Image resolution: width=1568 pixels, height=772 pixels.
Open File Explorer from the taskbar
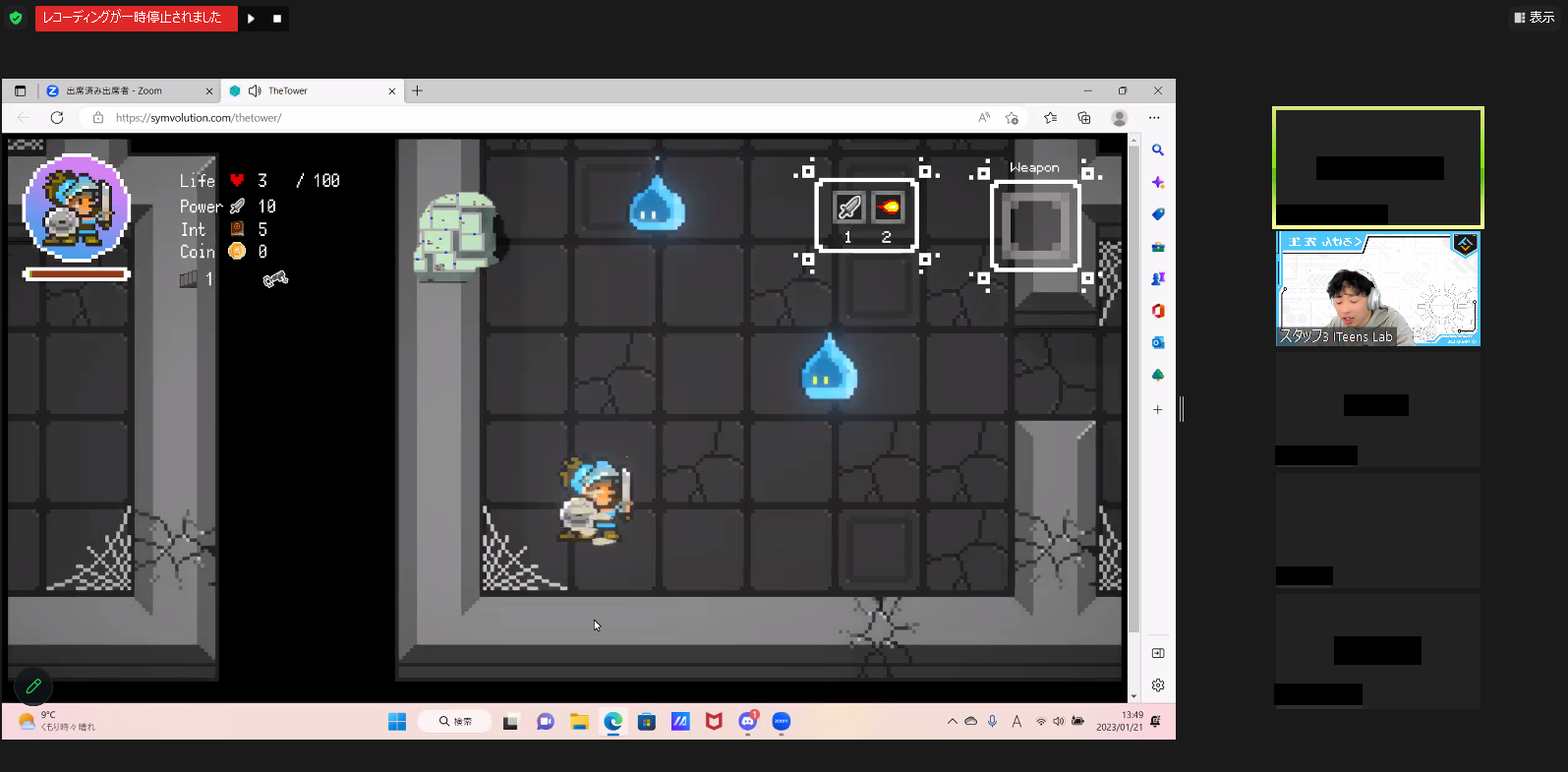[579, 722]
